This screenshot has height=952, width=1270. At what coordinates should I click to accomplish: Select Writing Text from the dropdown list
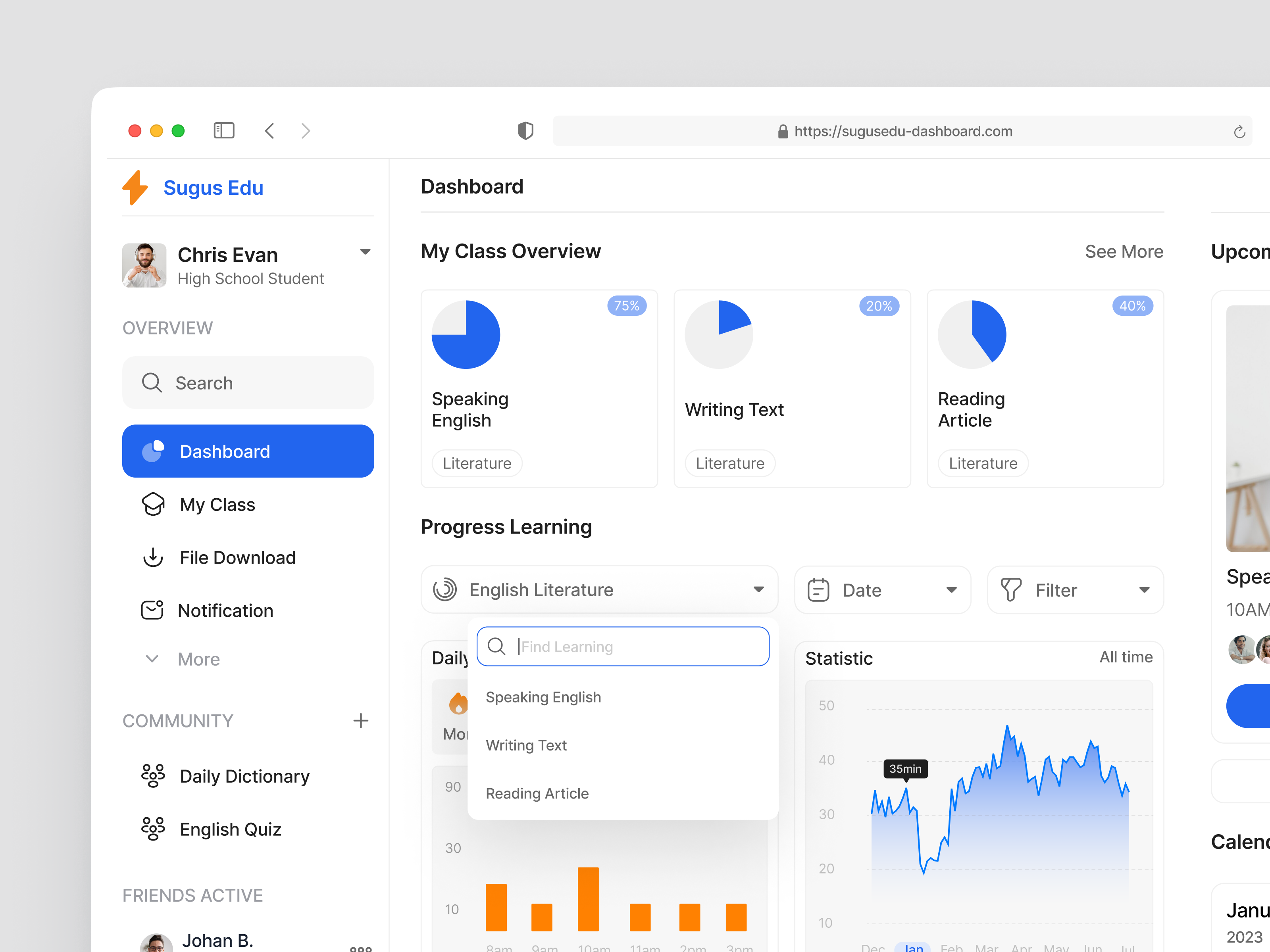click(526, 745)
